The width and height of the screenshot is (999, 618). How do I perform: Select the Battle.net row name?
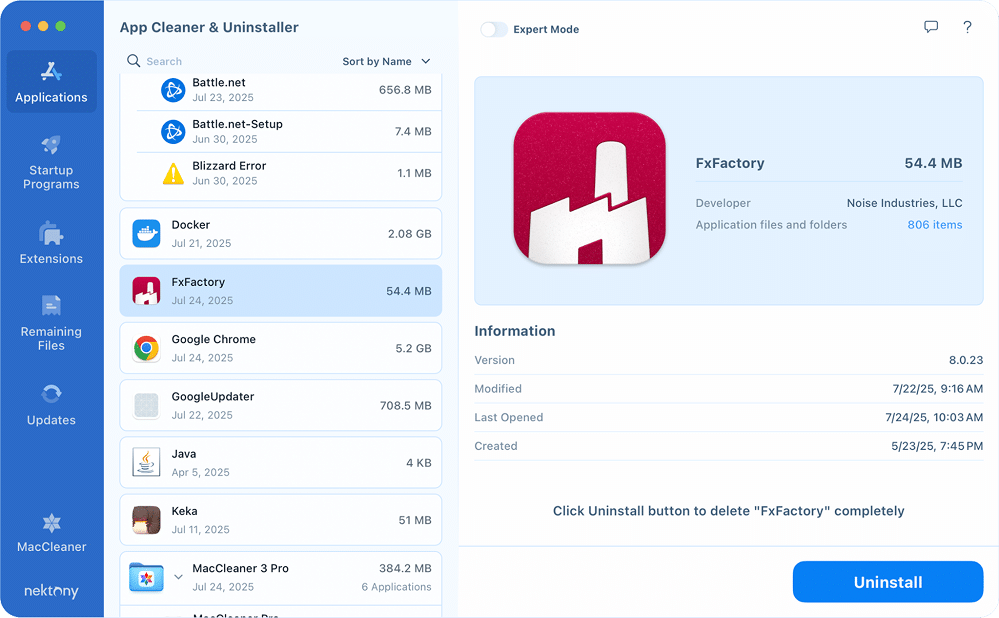click(219, 82)
